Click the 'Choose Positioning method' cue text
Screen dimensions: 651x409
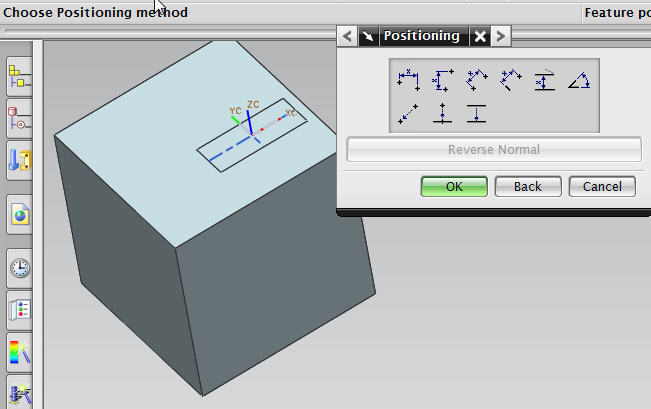95,12
